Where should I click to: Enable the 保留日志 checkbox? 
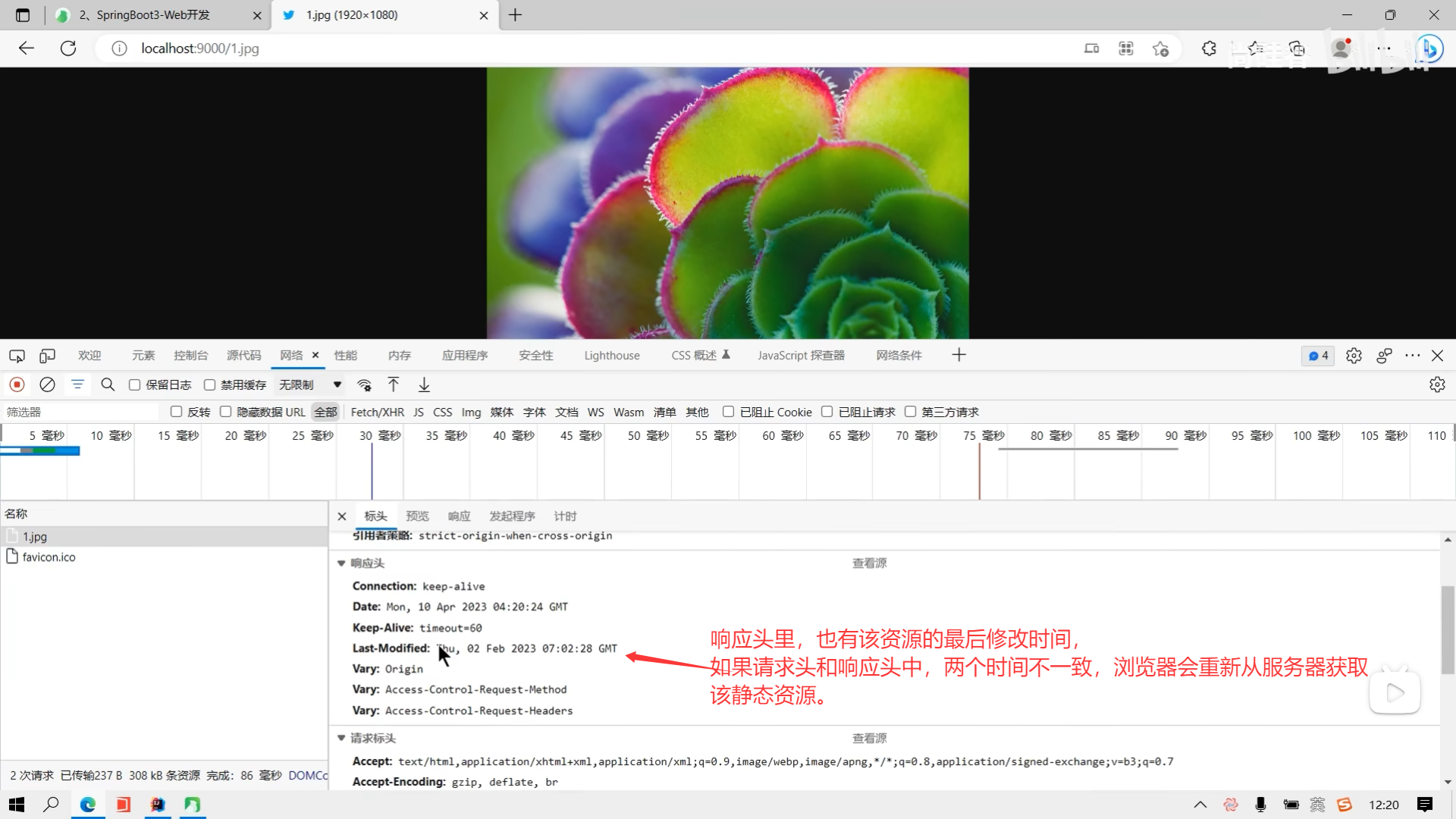135,385
